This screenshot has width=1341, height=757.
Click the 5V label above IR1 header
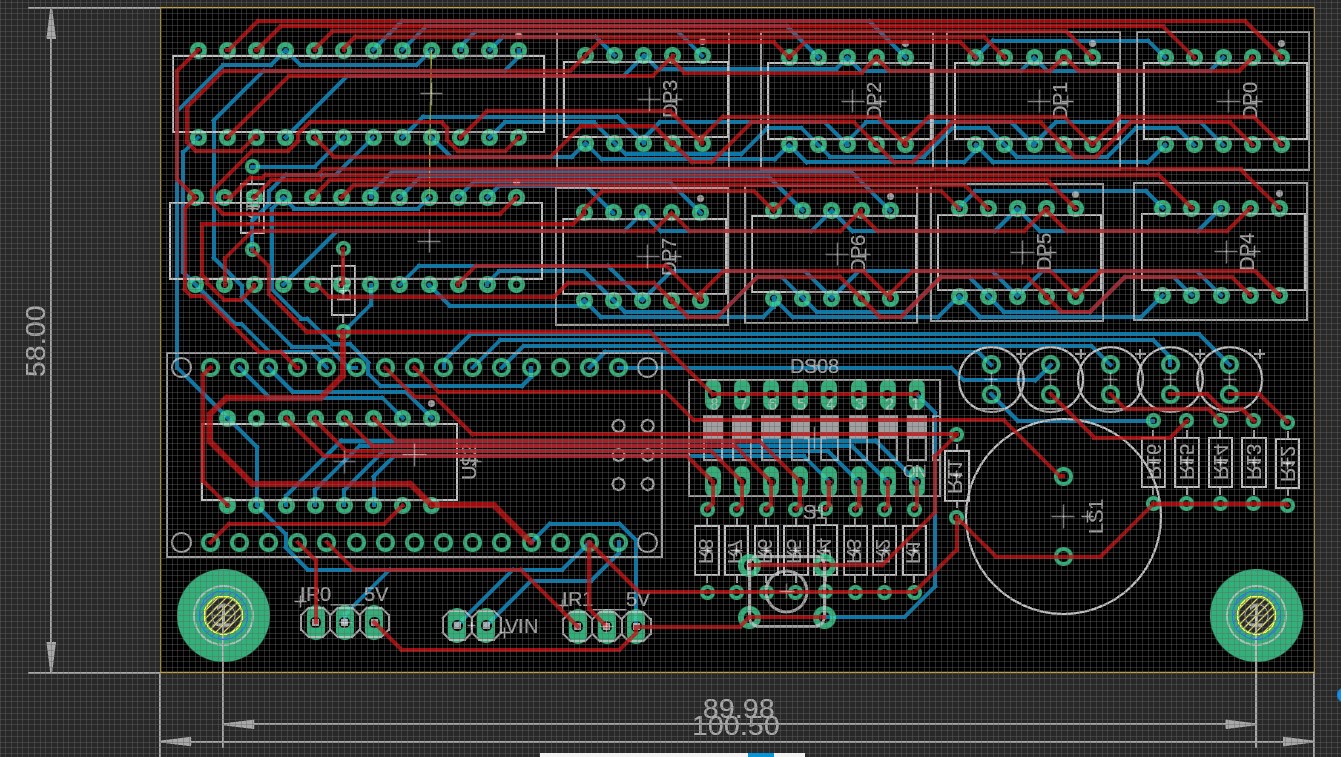pos(637,600)
